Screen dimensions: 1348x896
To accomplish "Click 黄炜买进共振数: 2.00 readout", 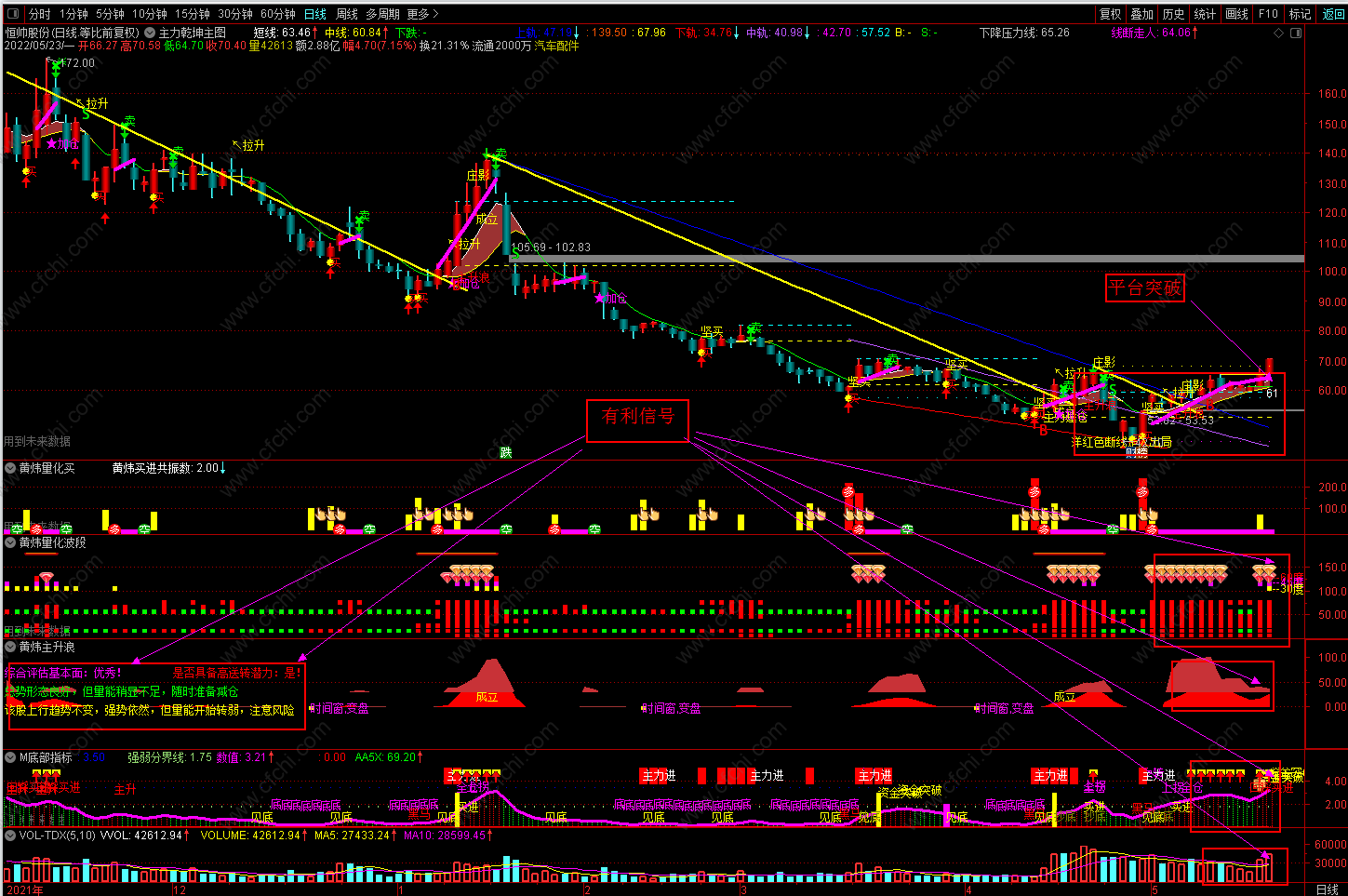I will [168, 468].
